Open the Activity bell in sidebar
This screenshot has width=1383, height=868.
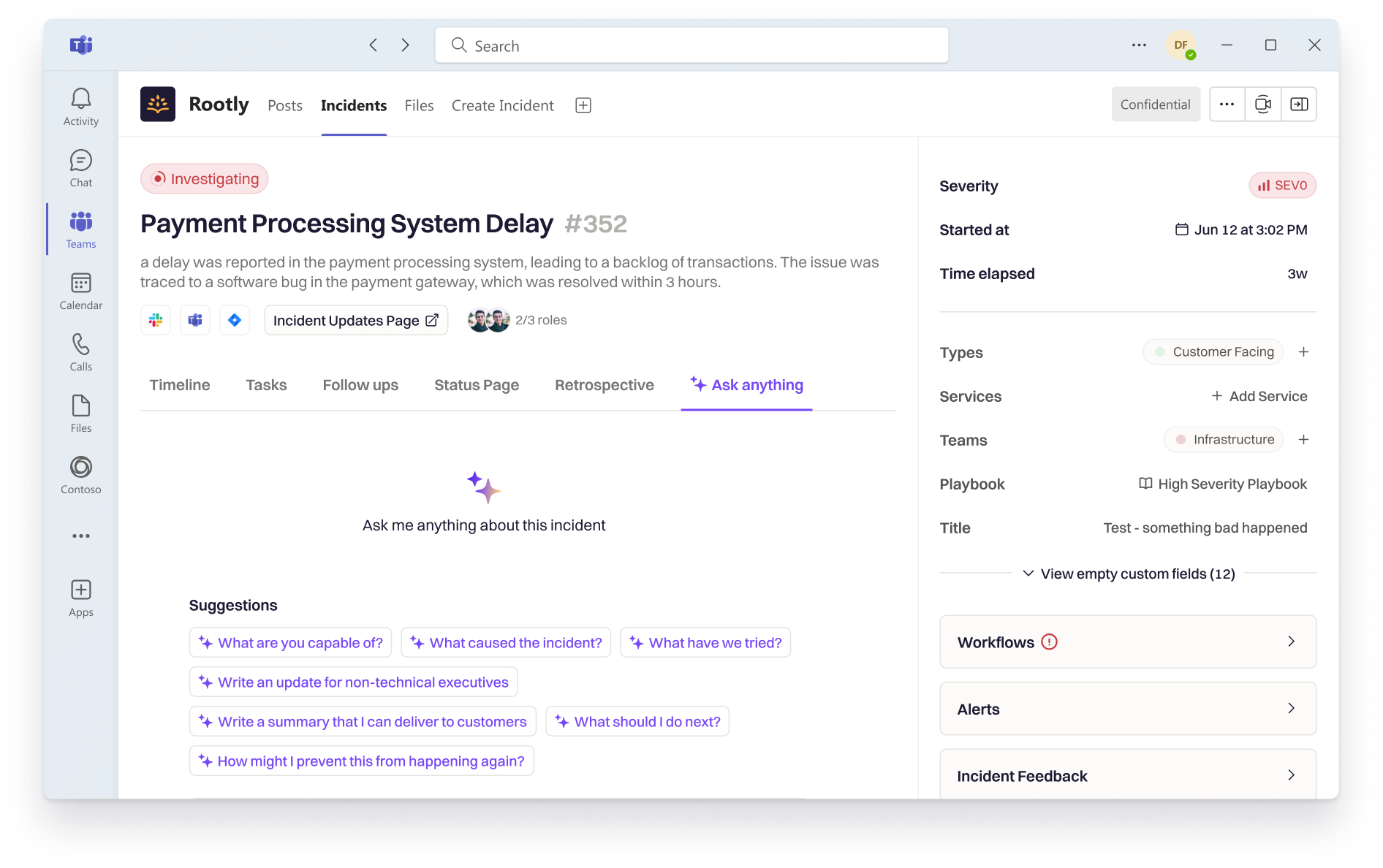pyautogui.click(x=80, y=107)
